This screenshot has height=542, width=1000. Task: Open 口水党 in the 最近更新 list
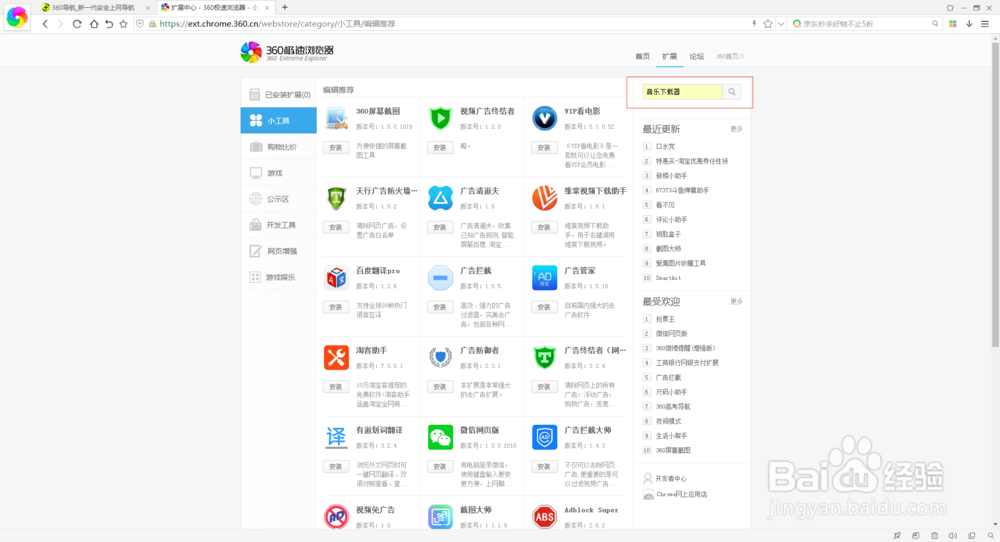click(665, 147)
